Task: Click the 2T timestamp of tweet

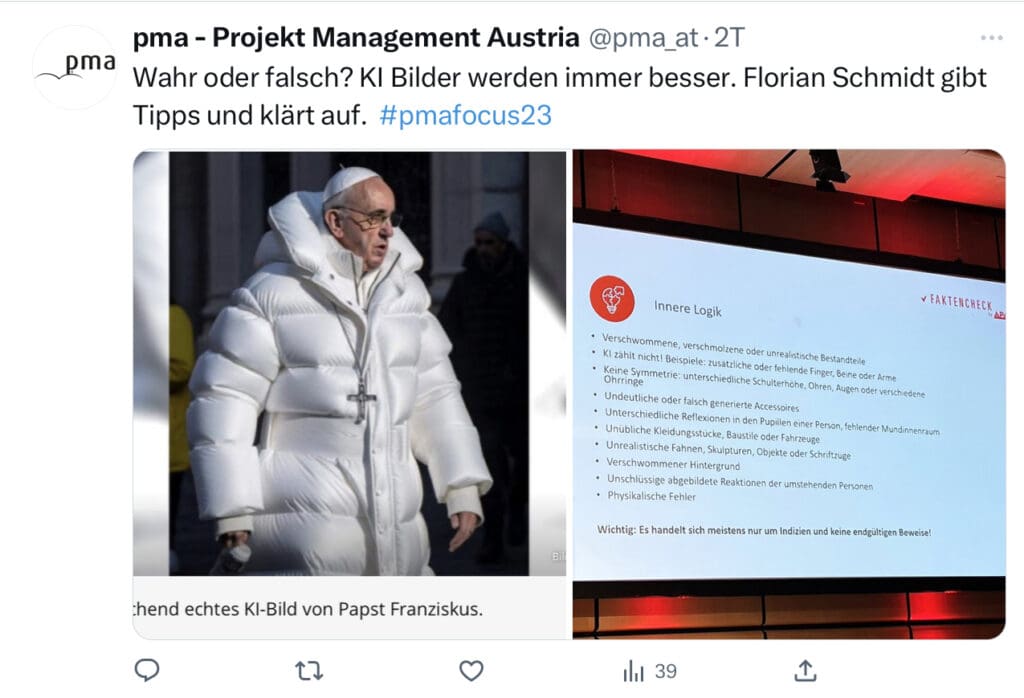Action: (x=729, y=38)
